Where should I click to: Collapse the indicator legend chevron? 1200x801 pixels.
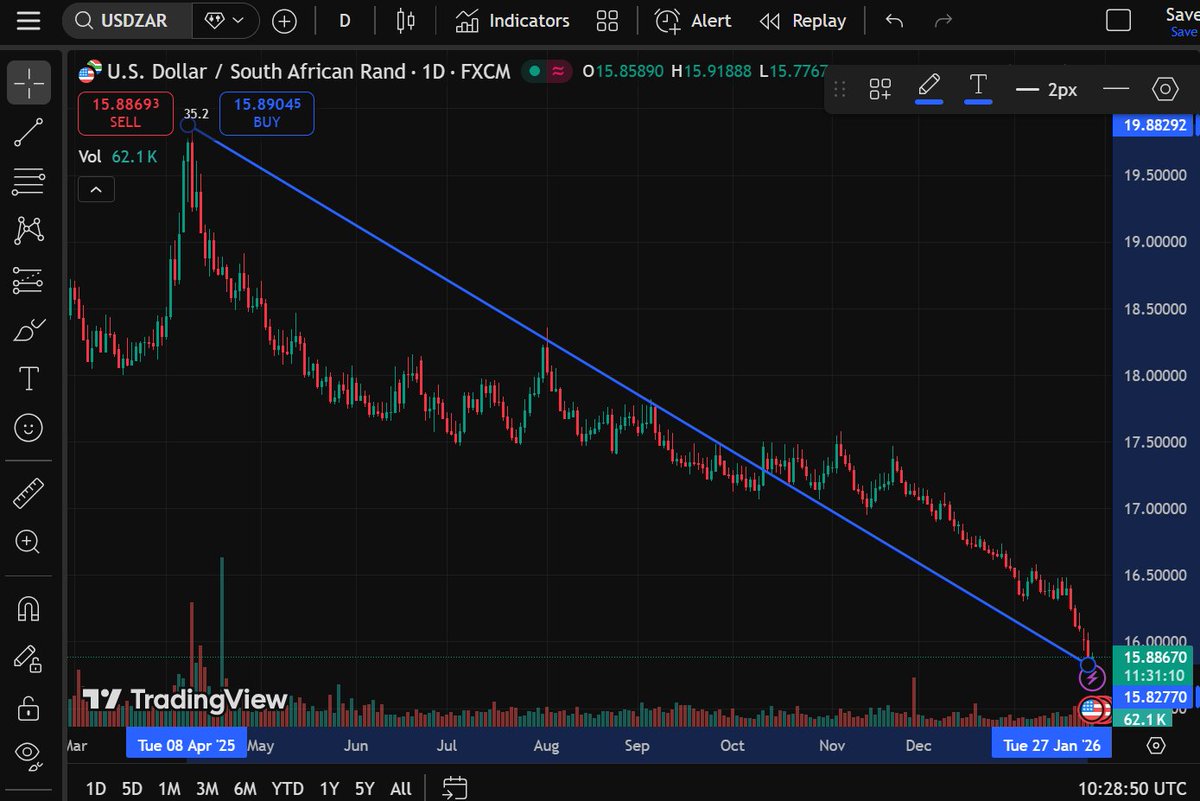(x=95, y=189)
